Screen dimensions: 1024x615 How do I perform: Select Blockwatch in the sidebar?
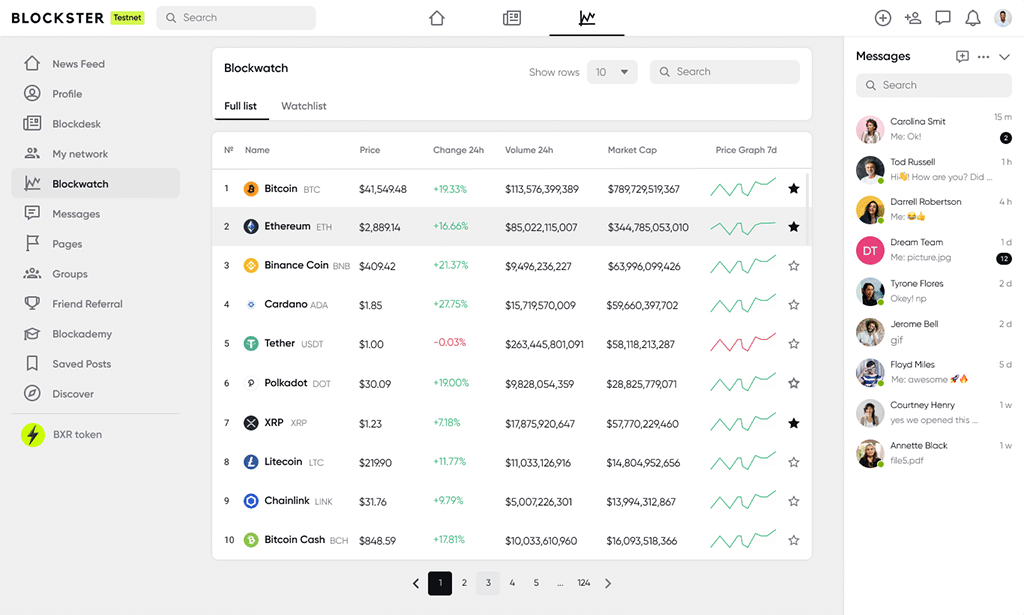(95, 183)
